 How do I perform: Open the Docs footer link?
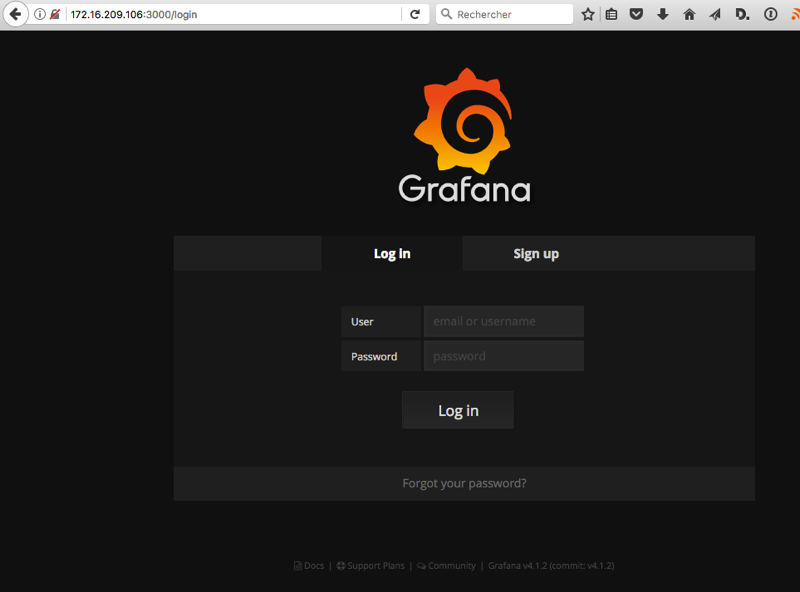309,566
